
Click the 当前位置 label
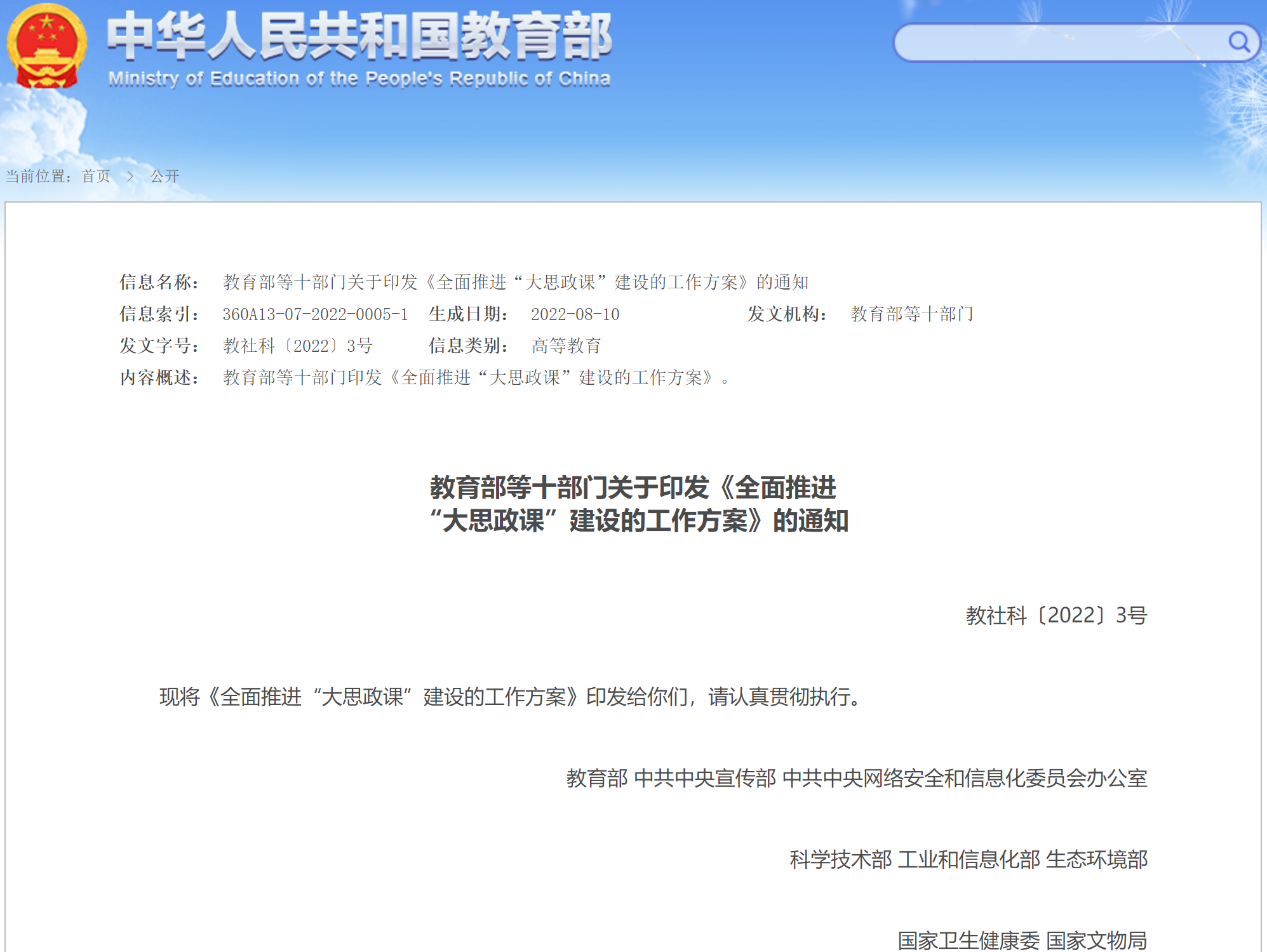39,176
